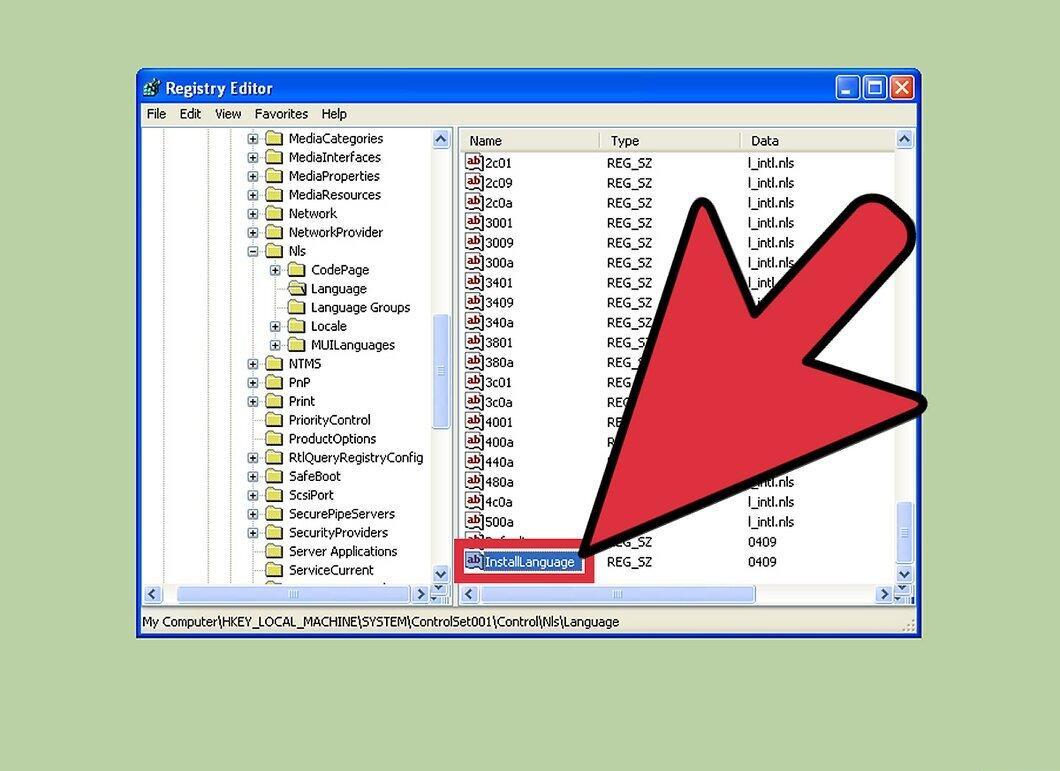Open the Favorites menu

[x=281, y=114]
